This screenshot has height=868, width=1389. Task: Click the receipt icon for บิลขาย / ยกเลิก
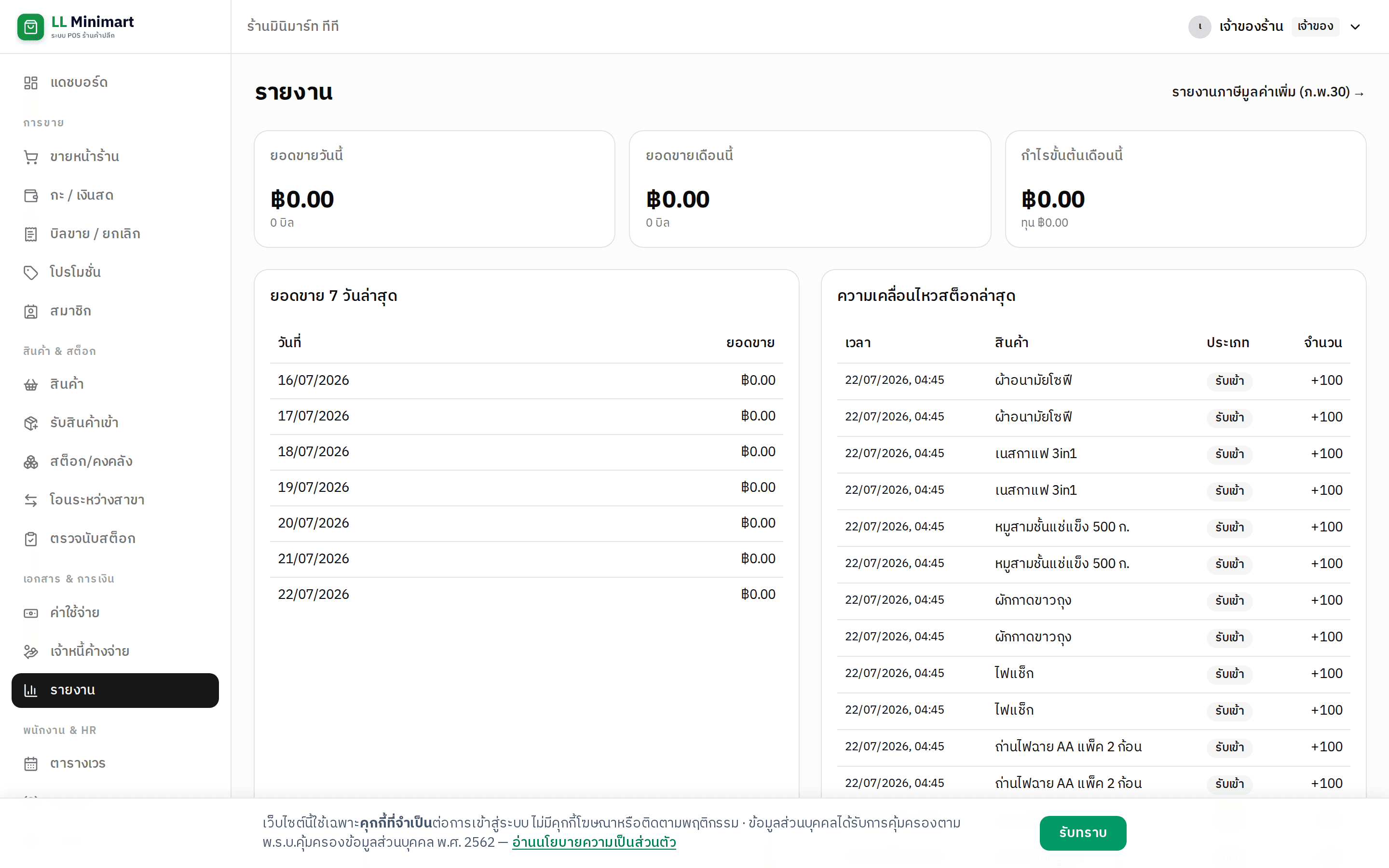(31, 234)
